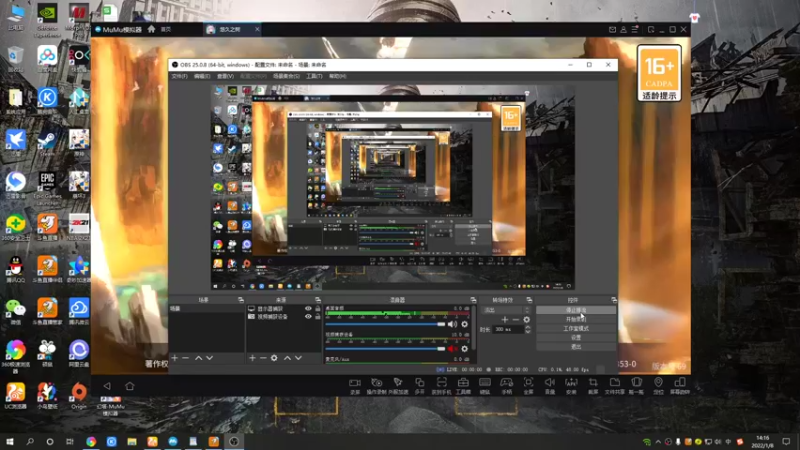800x450 pixels.
Task: Open transition properties gear in 转场特效 dock
Action: click(x=527, y=320)
